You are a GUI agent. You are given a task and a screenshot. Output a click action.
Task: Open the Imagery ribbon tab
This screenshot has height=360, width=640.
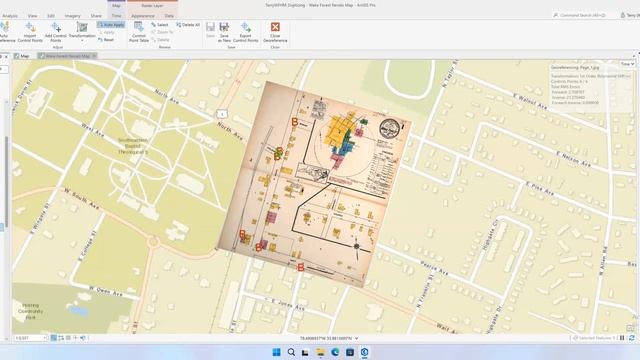tap(73, 16)
